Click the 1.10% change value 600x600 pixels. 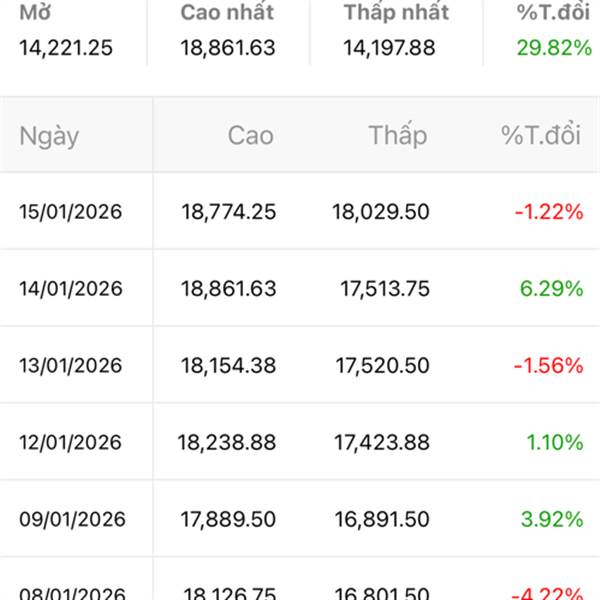[x=555, y=442]
